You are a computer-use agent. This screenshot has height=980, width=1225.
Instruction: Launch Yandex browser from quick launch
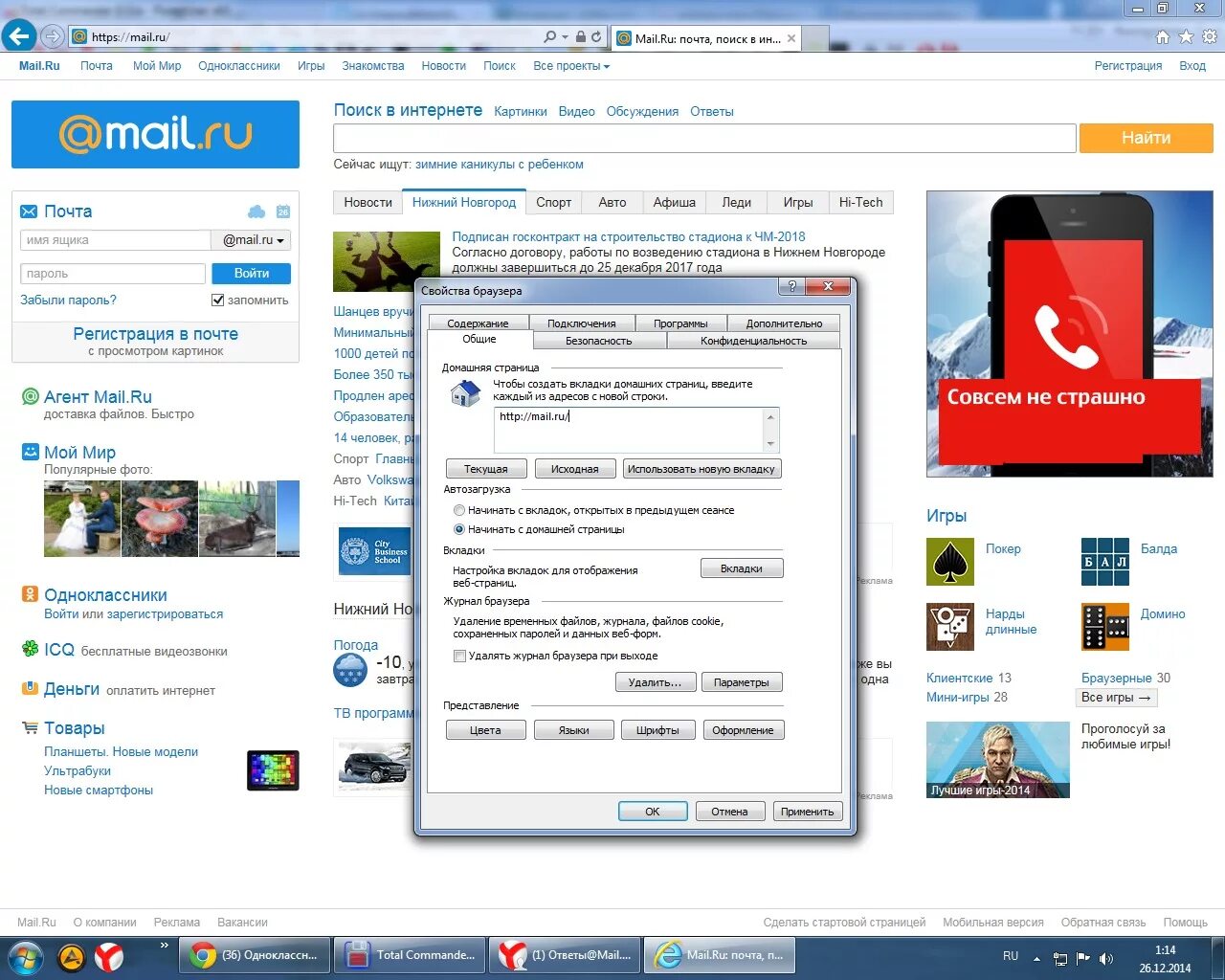pos(109,956)
